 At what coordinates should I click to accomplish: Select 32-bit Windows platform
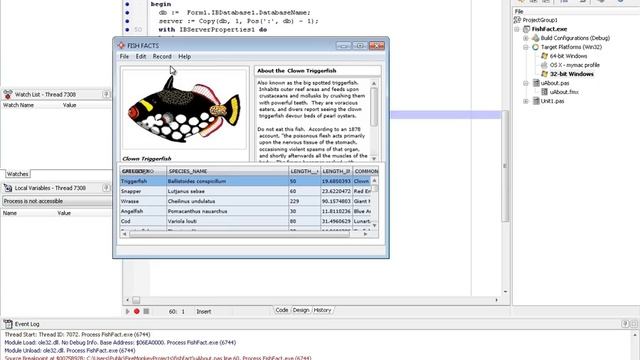[571, 74]
